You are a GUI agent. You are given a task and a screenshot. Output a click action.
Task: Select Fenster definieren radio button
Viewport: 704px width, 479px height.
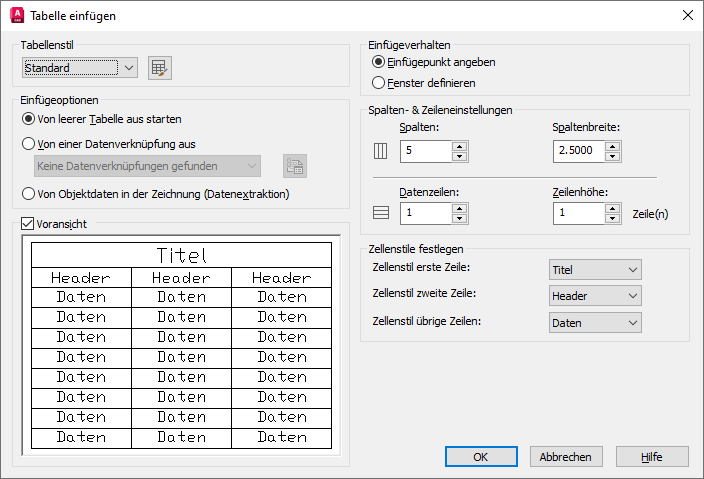(x=378, y=83)
